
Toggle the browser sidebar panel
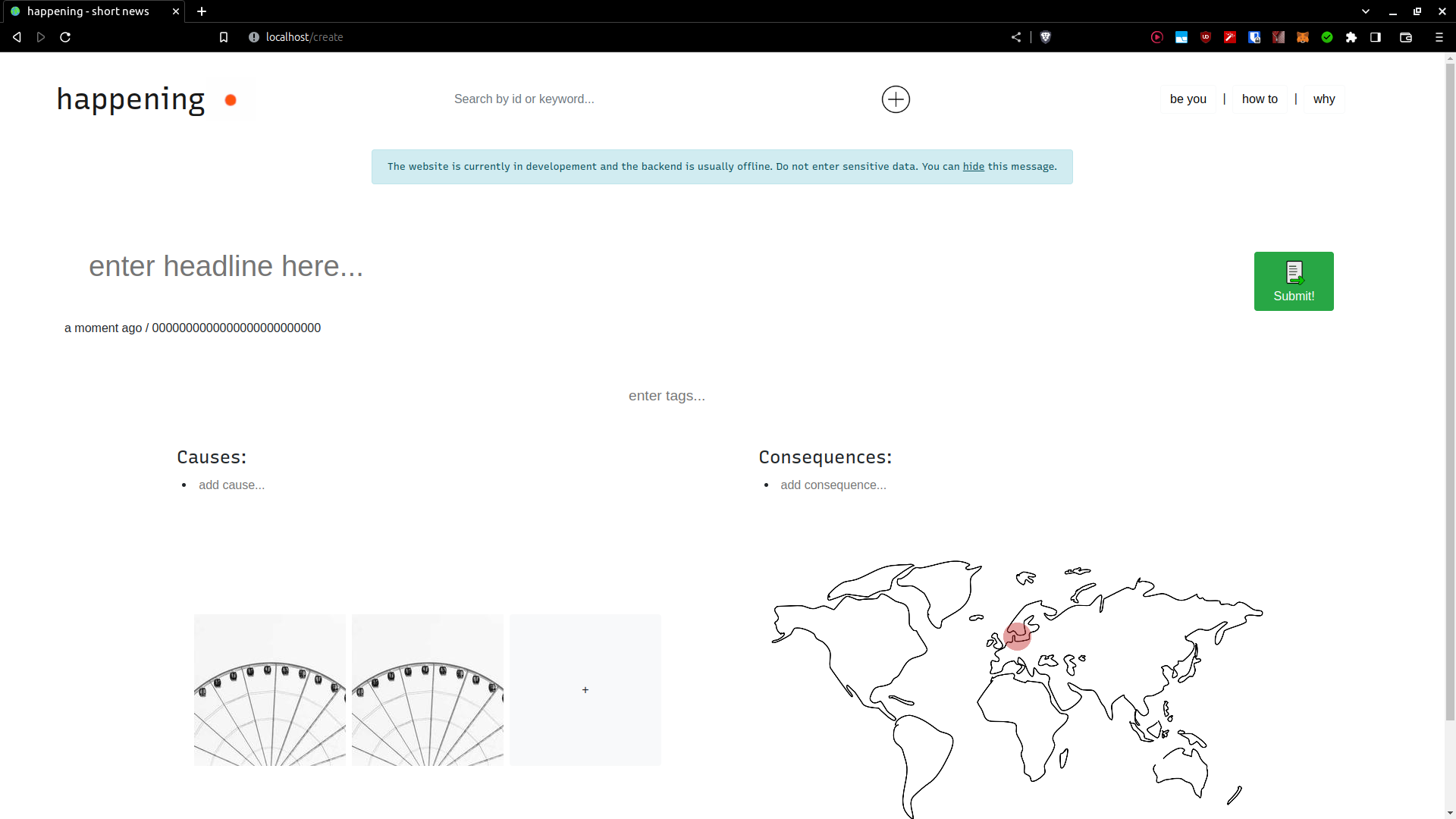tap(1376, 37)
